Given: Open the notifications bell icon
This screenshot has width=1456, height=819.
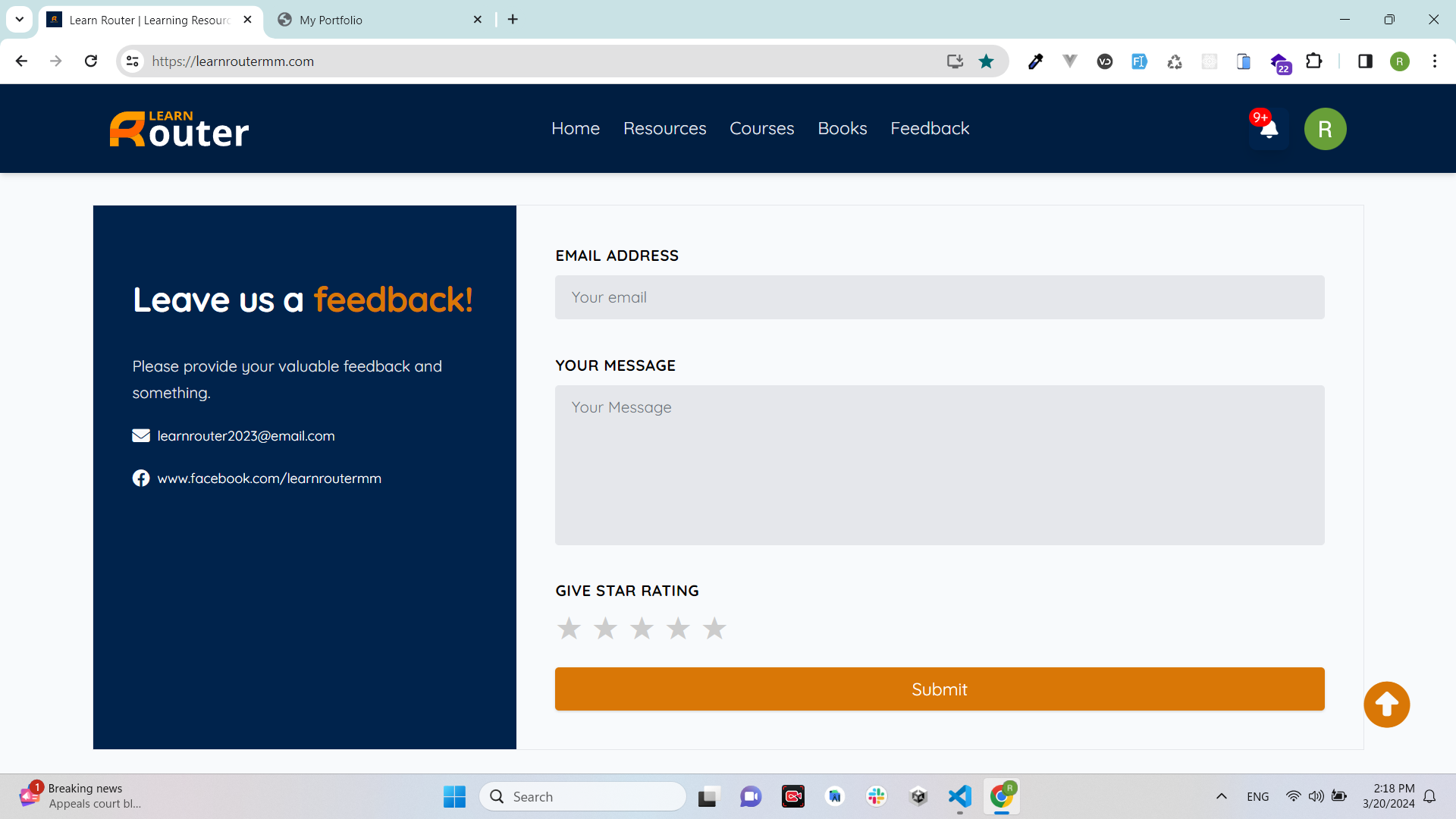Looking at the screenshot, I should point(1269,129).
